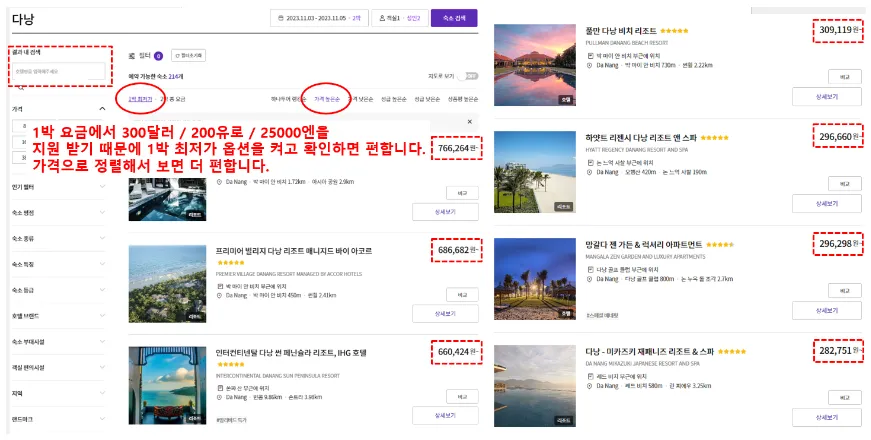Click 상세보기 for Pullman Danang Beach Resort
871x440 pixels.
point(827,97)
